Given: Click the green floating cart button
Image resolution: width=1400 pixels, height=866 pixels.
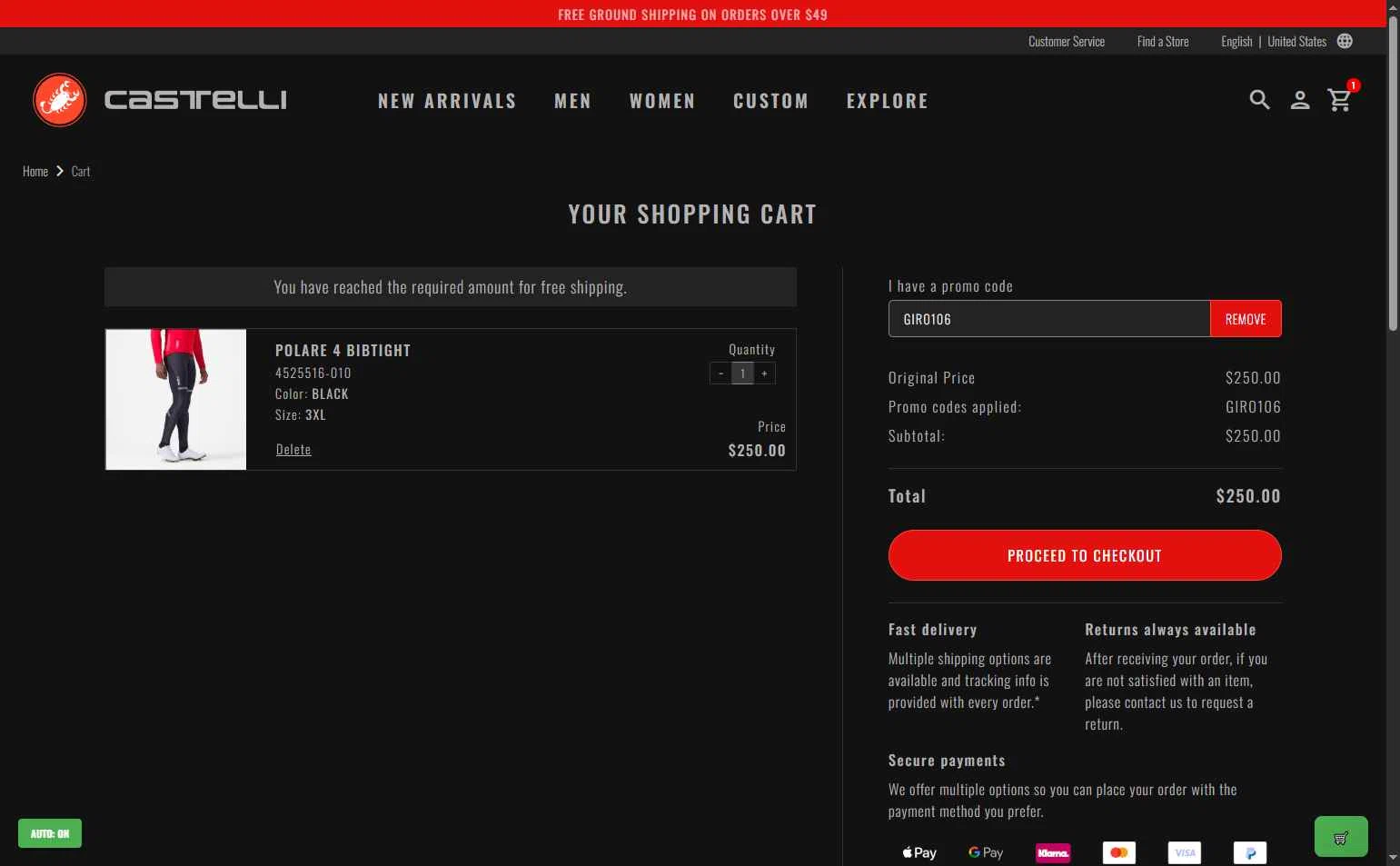Looking at the screenshot, I should click(x=1341, y=837).
